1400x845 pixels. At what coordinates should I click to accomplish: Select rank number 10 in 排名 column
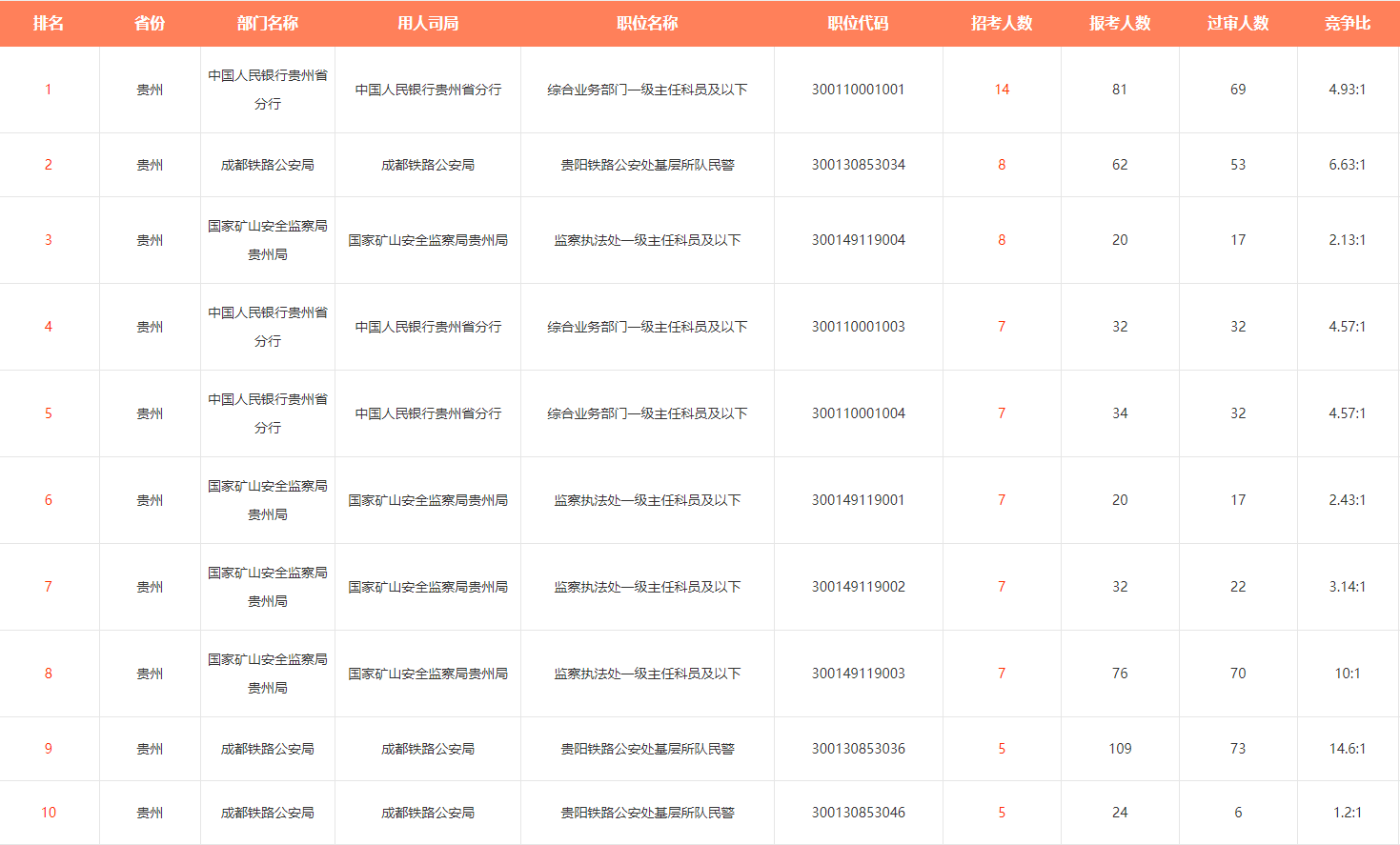[49, 813]
